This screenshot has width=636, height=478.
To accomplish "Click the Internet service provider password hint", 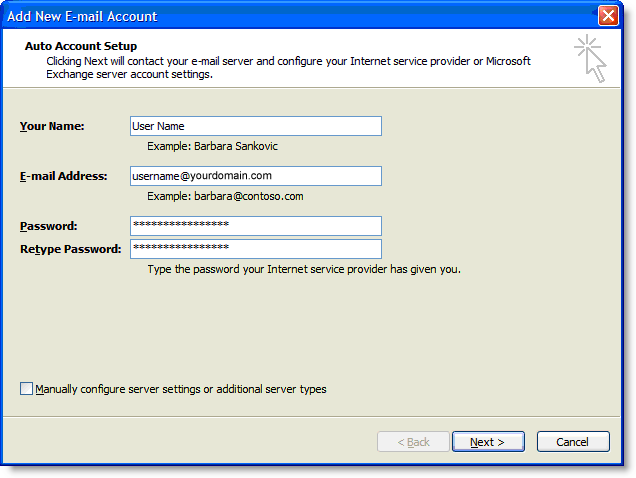I will (304, 269).
